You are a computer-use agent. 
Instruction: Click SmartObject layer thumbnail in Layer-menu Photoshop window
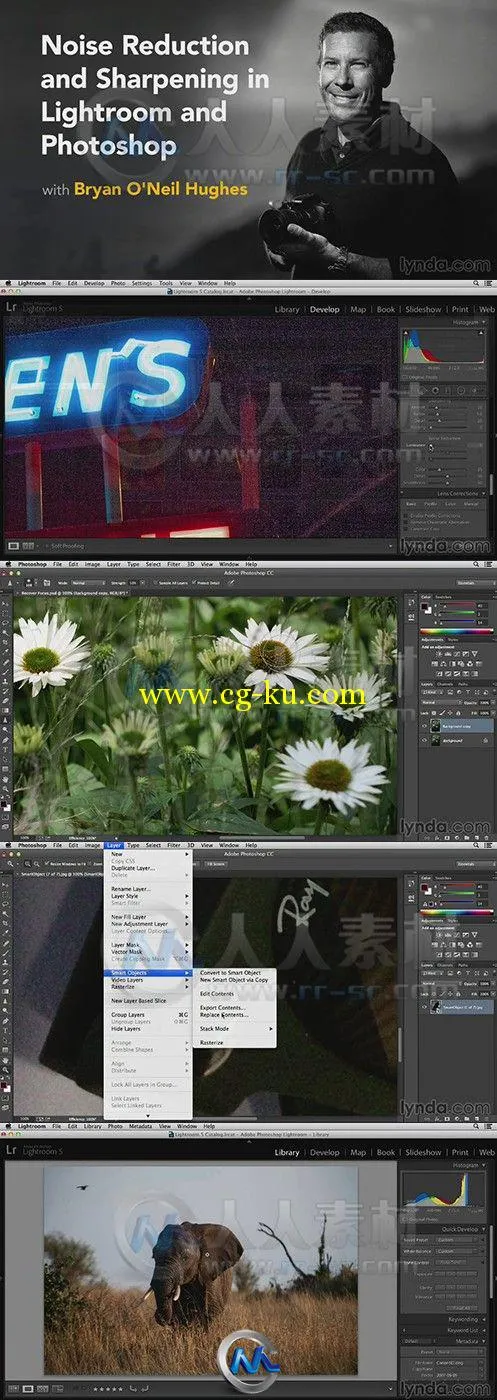(436, 1007)
